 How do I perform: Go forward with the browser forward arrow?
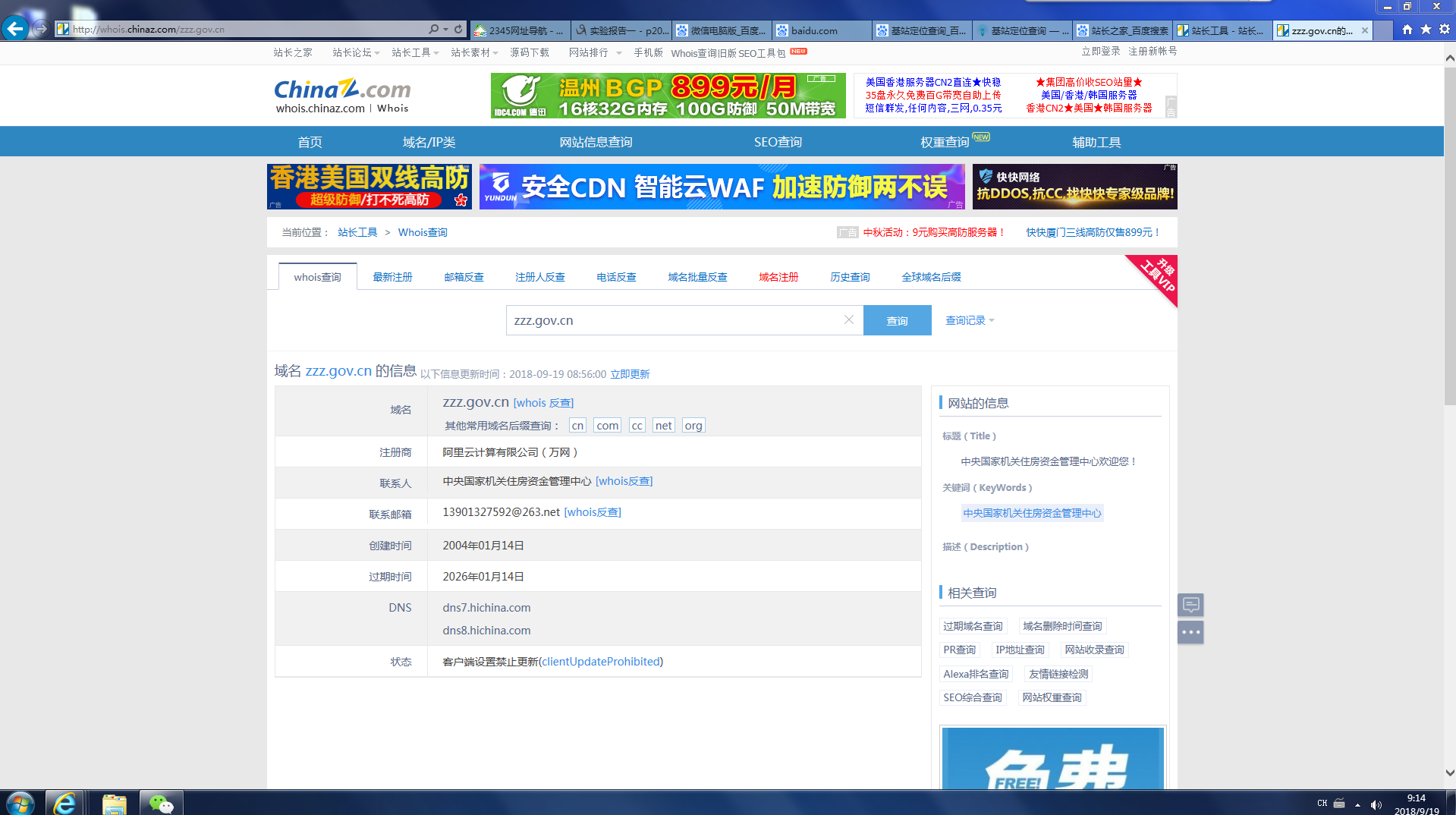pos(41,30)
